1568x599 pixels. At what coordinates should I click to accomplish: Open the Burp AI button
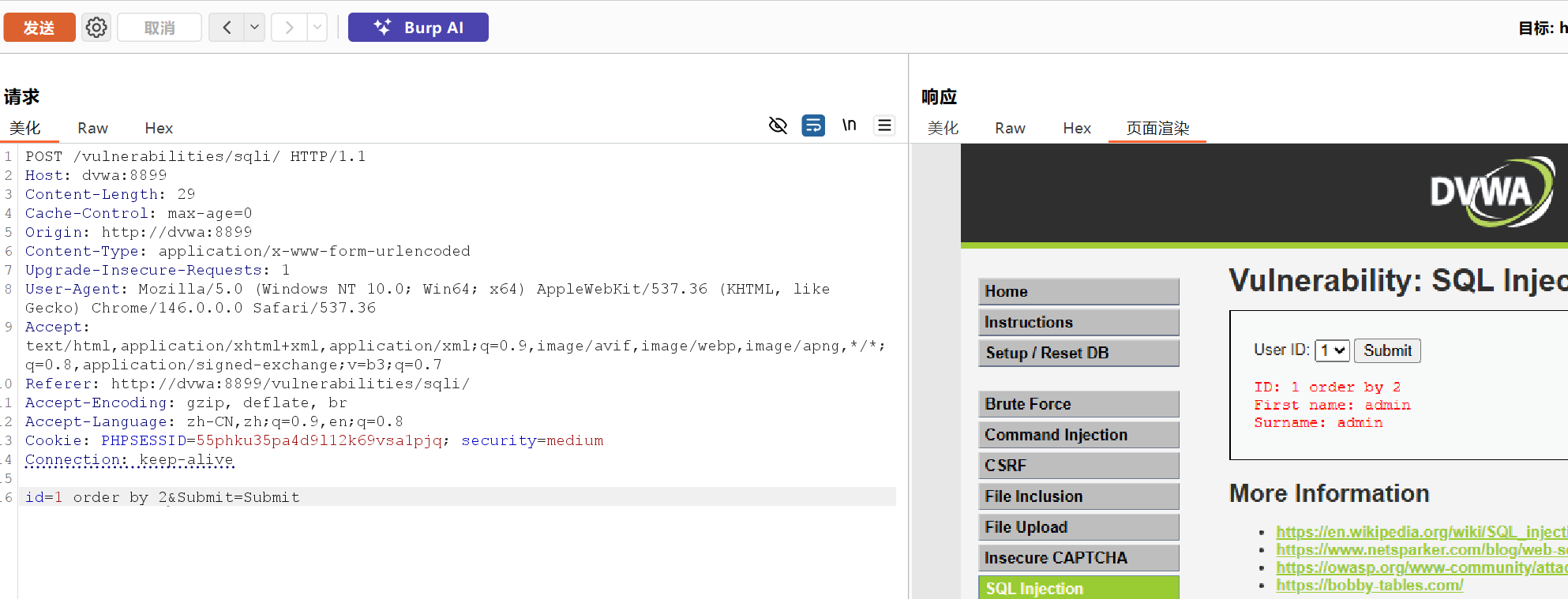tap(418, 28)
